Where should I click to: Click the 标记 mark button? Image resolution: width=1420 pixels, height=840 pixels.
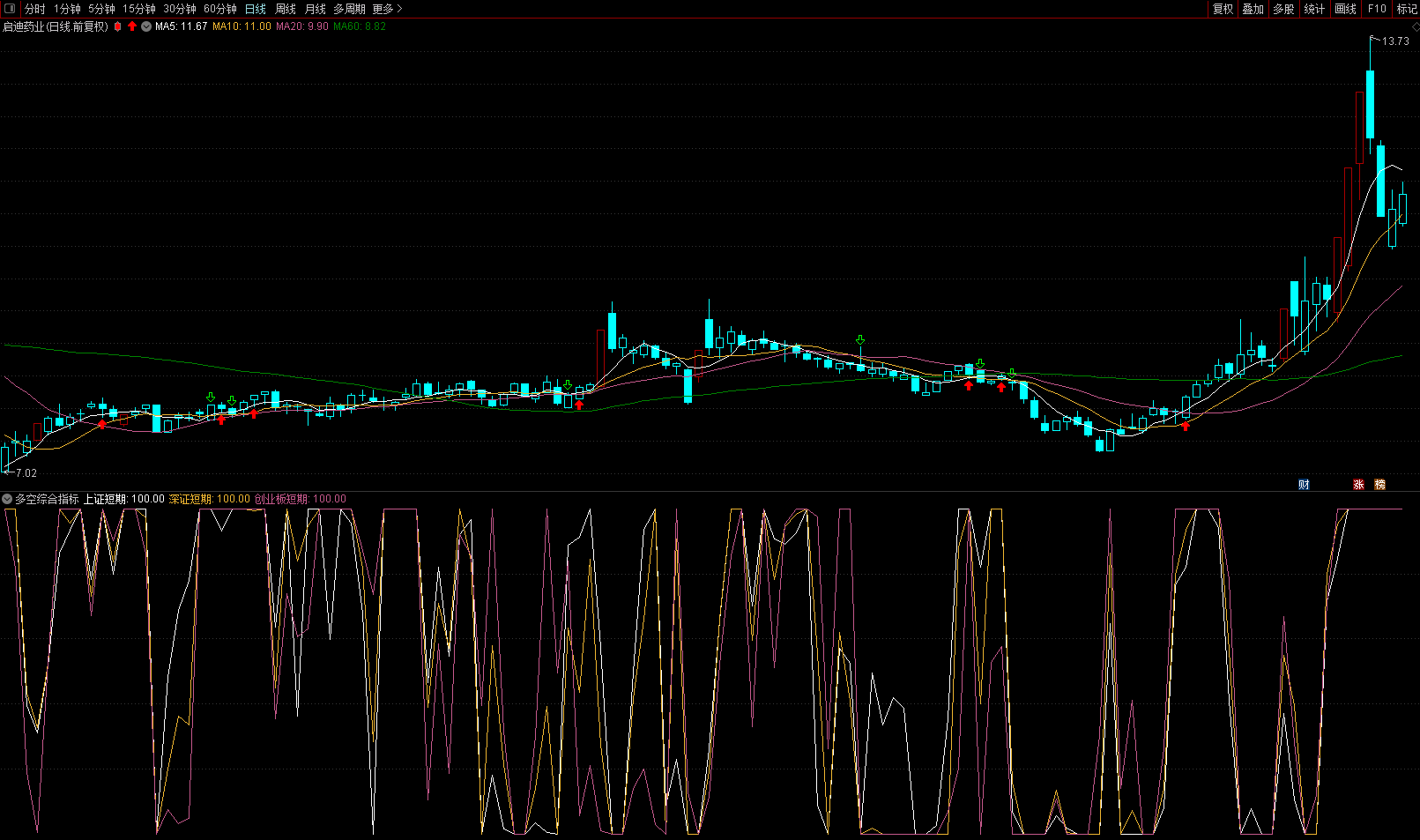pos(1407,9)
